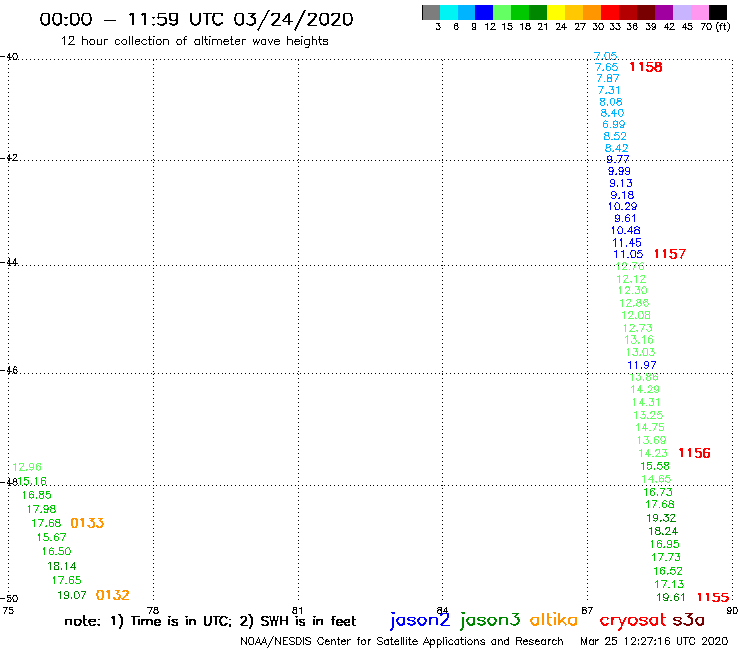Screen dimensions: 740x650
Task: Click the s3a satellite legend label
Action: click(688, 620)
